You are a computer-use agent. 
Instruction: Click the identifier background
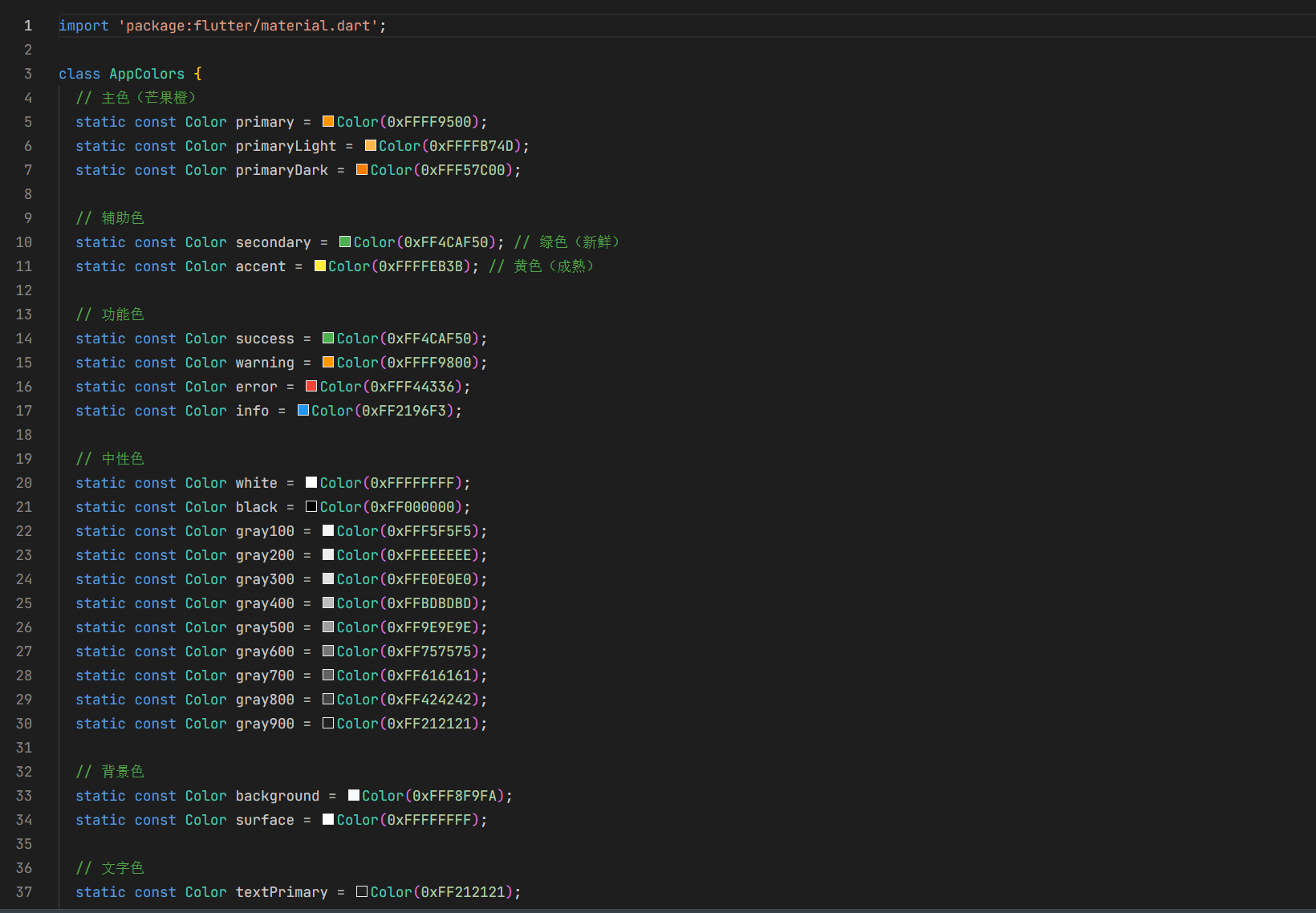pyautogui.click(x=278, y=796)
